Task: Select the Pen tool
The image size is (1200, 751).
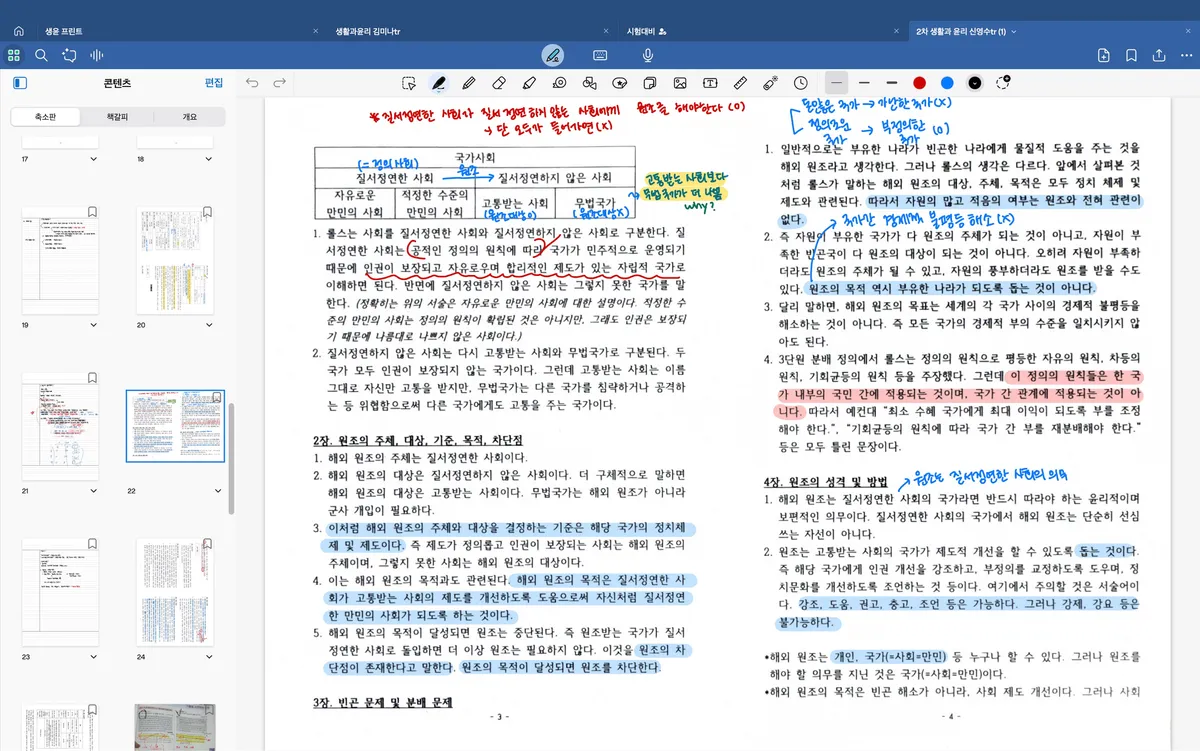Action: [438, 82]
